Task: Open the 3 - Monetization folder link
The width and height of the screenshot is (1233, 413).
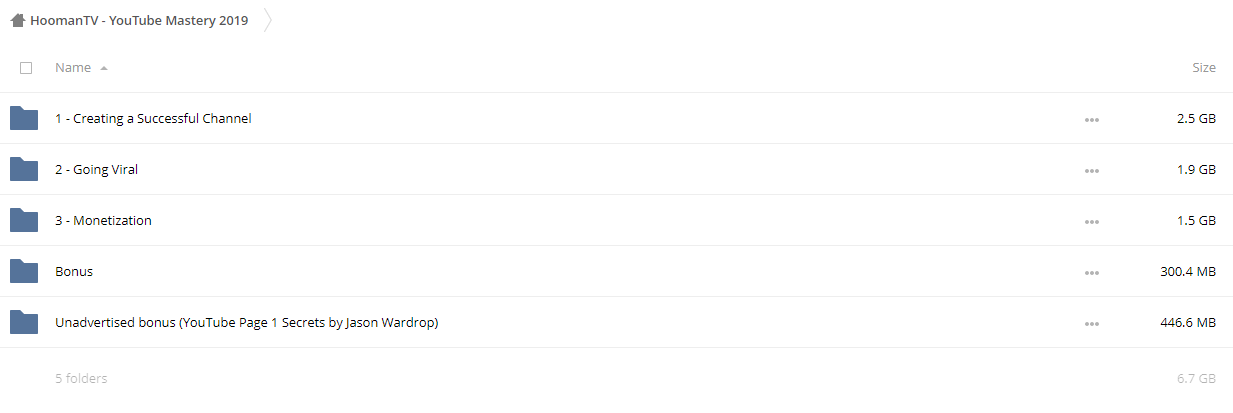Action: [x=103, y=220]
